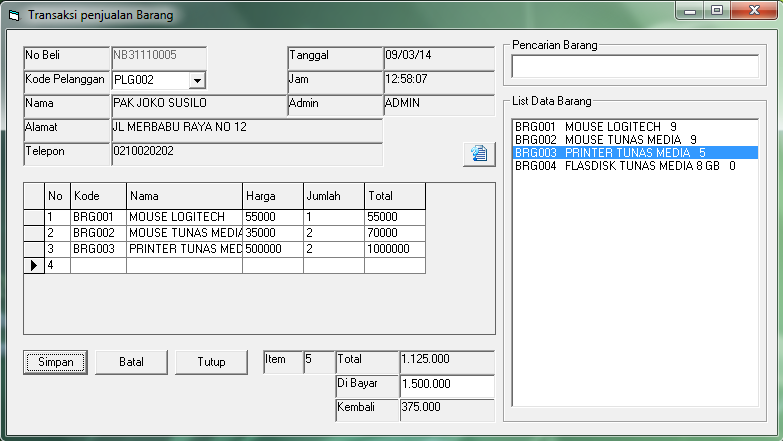This screenshot has height=441, width=783.
Task: Click Alamat value JL MERBABU RAYA NO 12
Action: (x=247, y=130)
